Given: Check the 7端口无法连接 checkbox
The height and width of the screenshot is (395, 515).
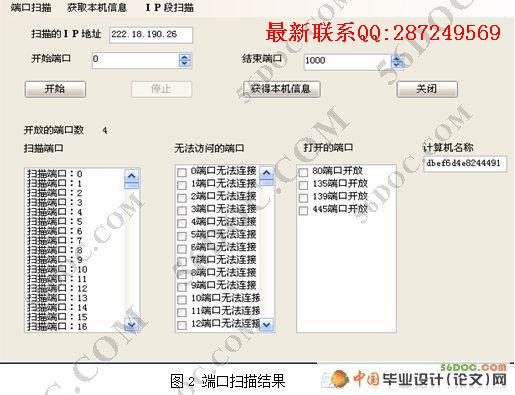Looking at the screenshot, I should click(x=182, y=261).
